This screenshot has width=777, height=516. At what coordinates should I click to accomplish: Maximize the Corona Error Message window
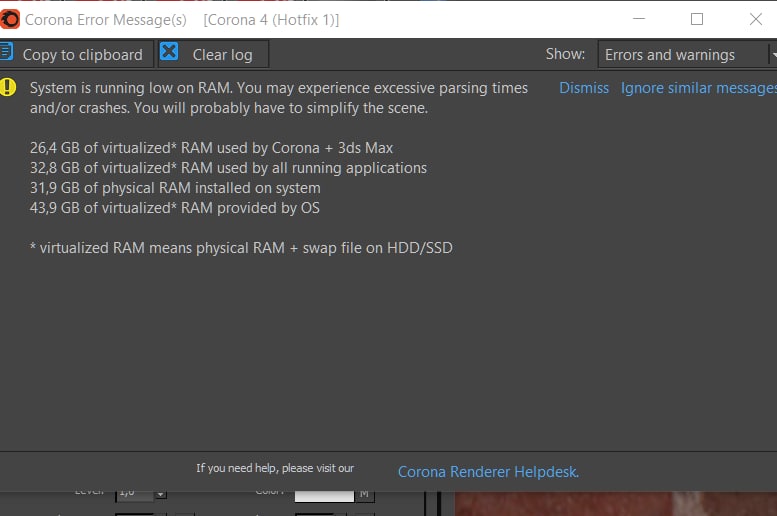[x=697, y=19]
